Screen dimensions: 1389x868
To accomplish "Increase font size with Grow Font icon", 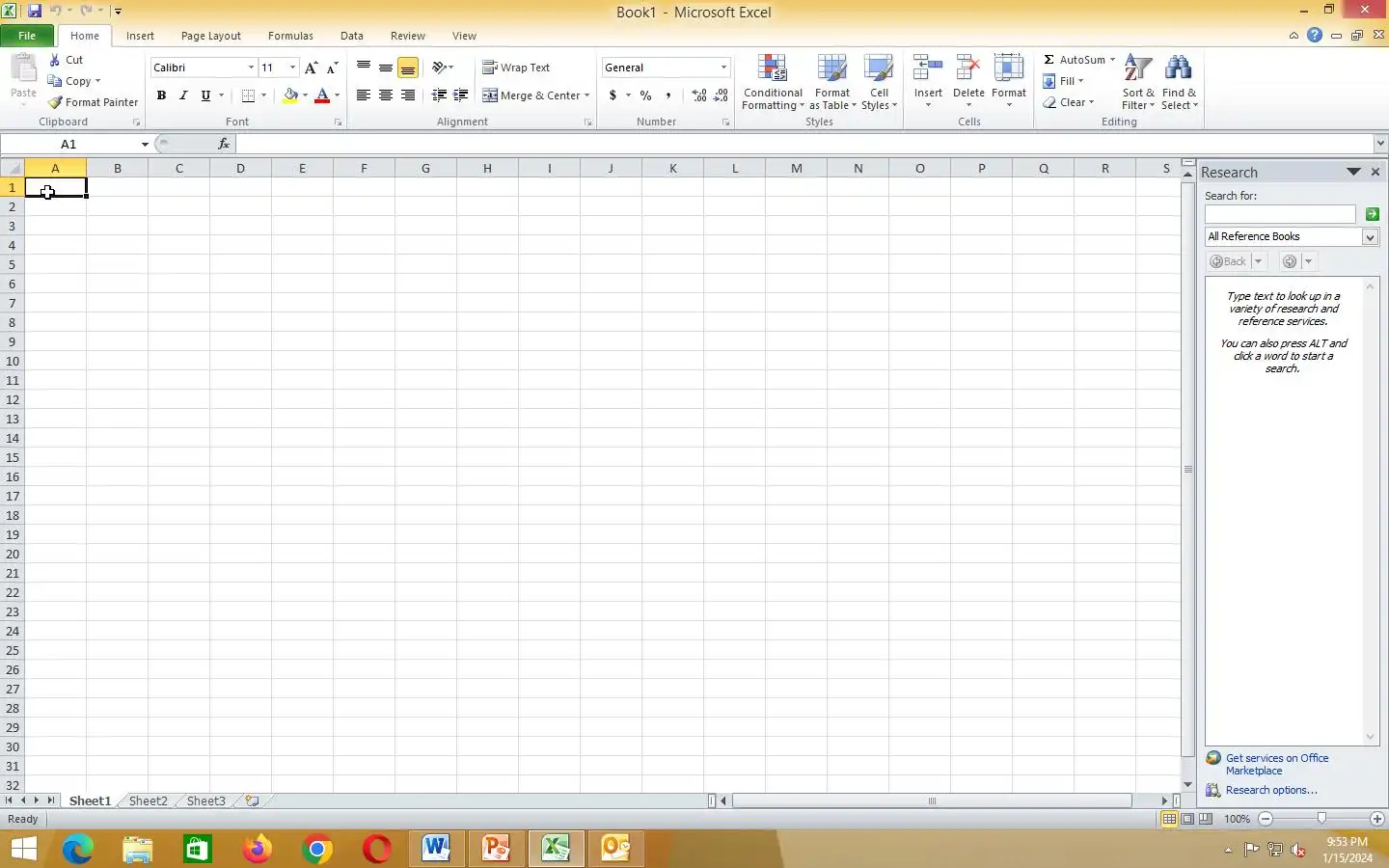I will tap(311, 68).
